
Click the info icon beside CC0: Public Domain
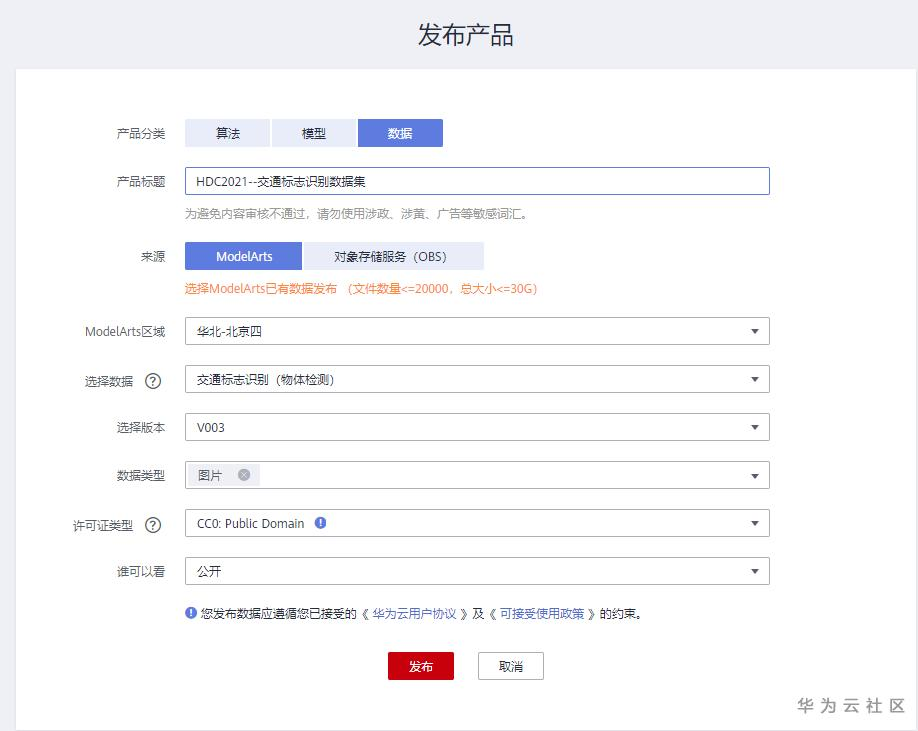click(319, 522)
